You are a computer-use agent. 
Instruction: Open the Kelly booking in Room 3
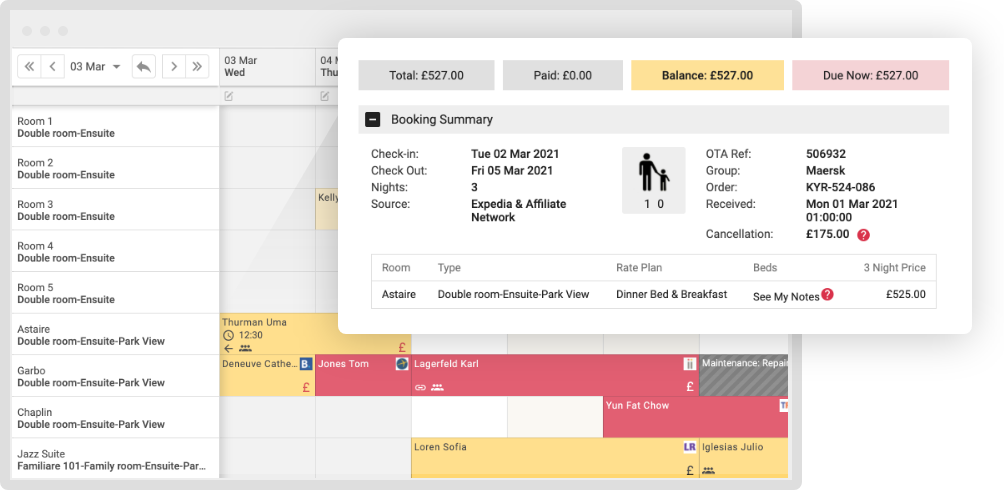(x=327, y=209)
